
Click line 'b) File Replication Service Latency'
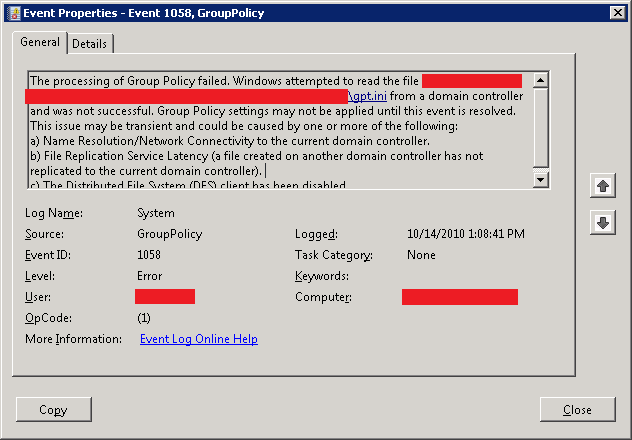click(256, 156)
